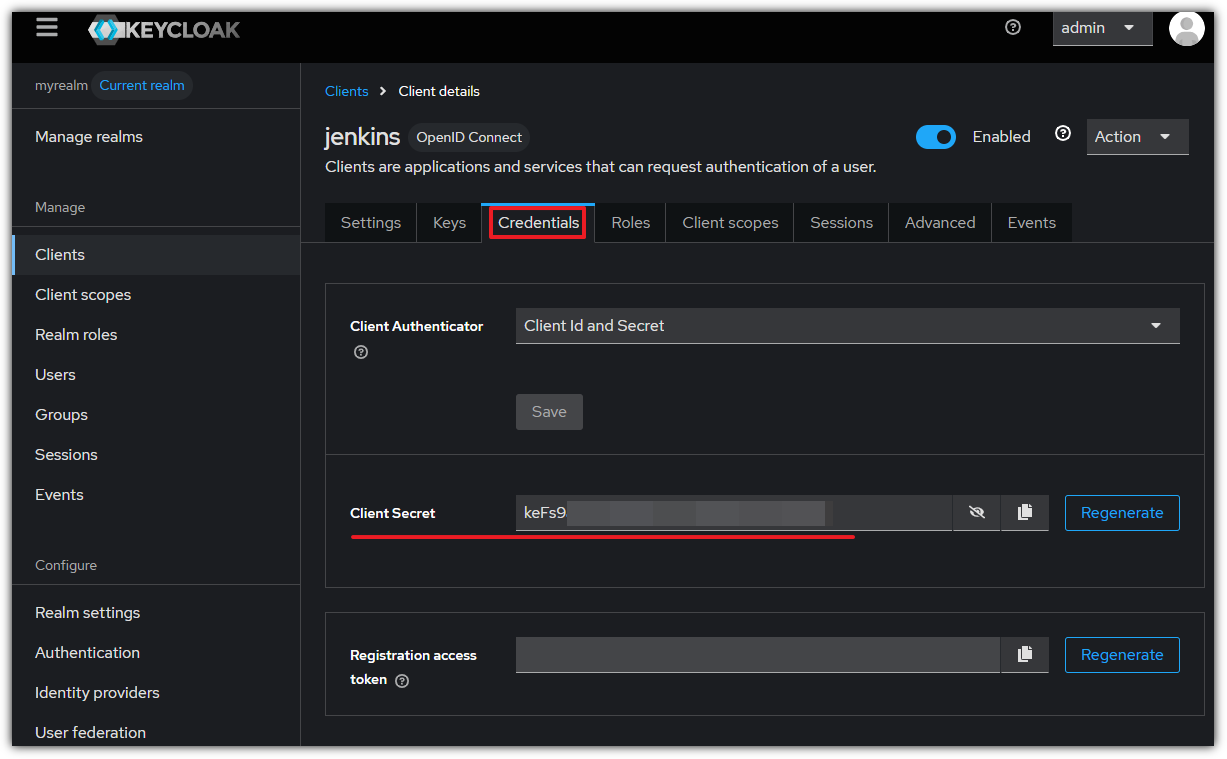Open the Action dropdown
Image resolution: width=1227 pixels, height=759 pixels.
pyautogui.click(x=1137, y=137)
